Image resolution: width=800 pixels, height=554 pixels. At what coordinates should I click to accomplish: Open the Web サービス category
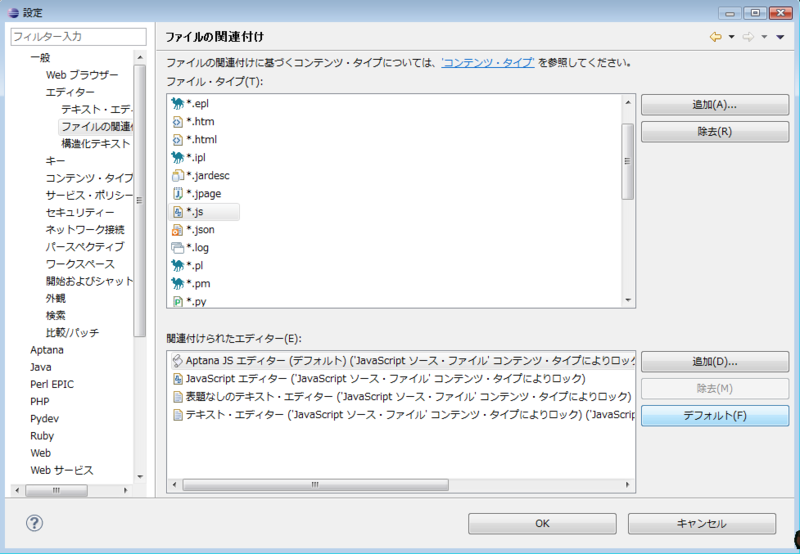coord(62,470)
